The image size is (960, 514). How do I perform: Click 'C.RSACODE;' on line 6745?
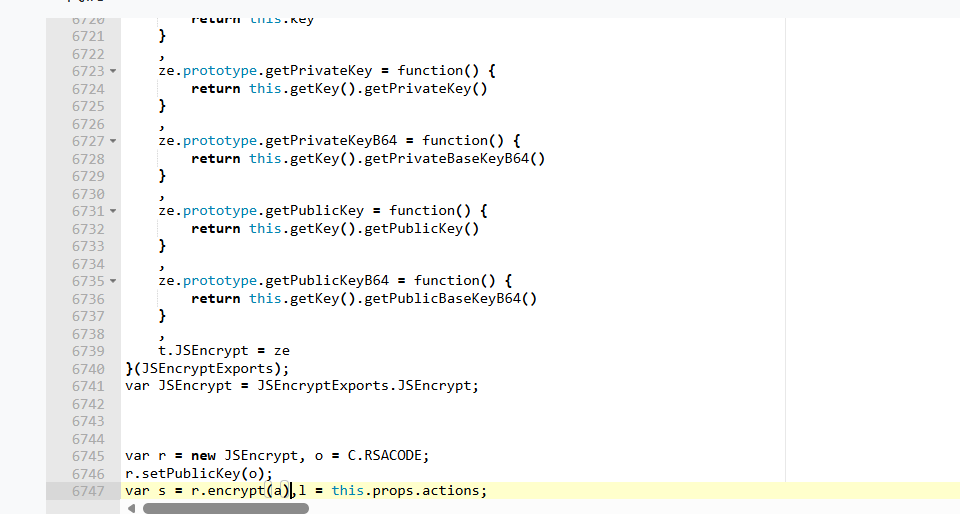click(388, 456)
